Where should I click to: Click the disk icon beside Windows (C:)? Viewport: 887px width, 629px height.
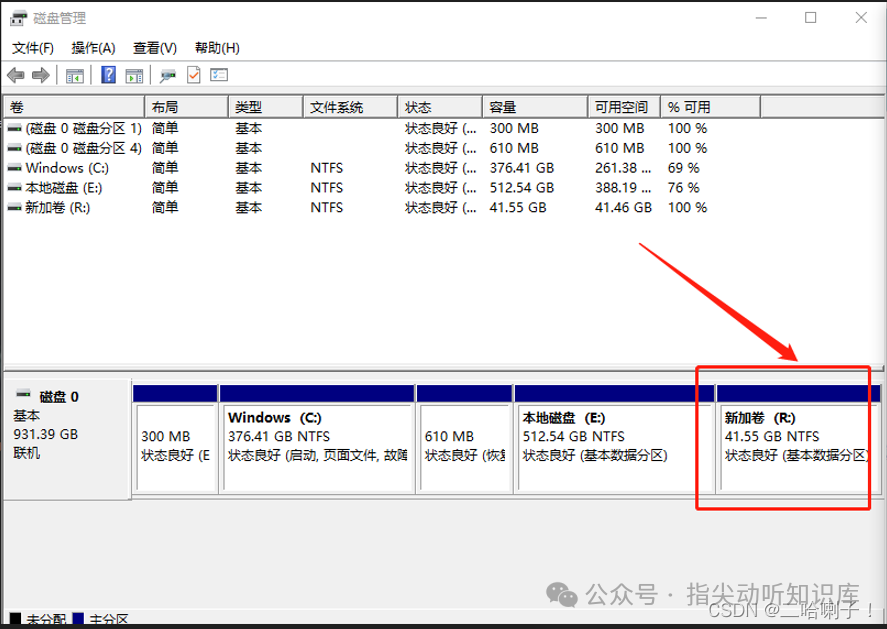[x=14, y=167]
